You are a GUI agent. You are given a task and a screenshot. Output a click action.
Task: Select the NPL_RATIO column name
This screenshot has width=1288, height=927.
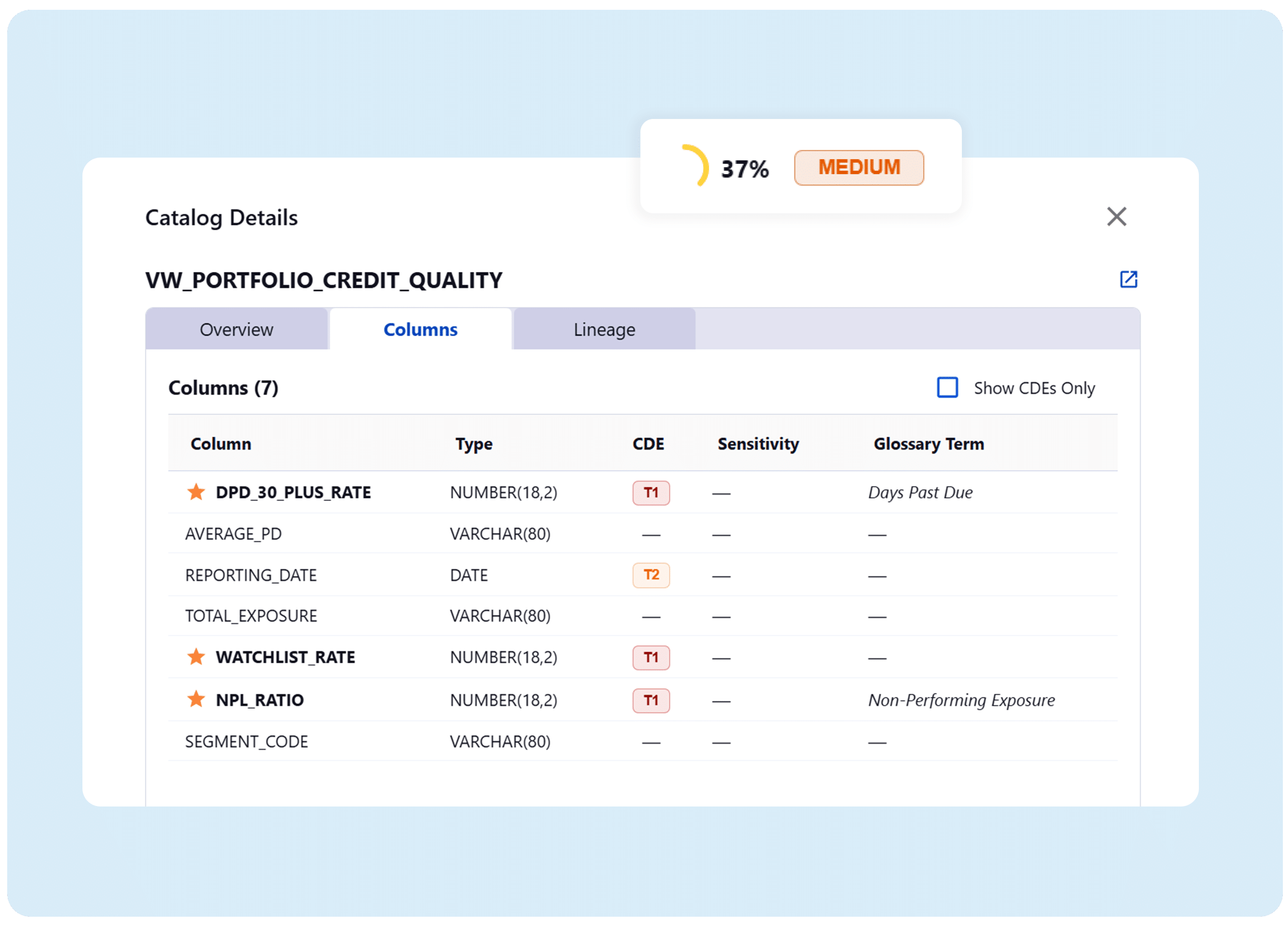pos(260,700)
